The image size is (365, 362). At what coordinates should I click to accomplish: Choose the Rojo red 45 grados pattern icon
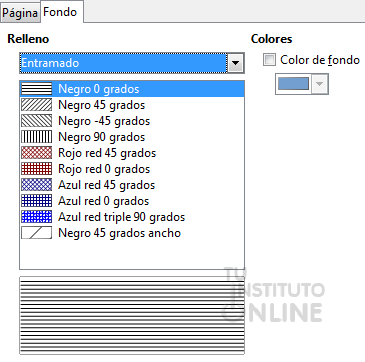pos(37,153)
